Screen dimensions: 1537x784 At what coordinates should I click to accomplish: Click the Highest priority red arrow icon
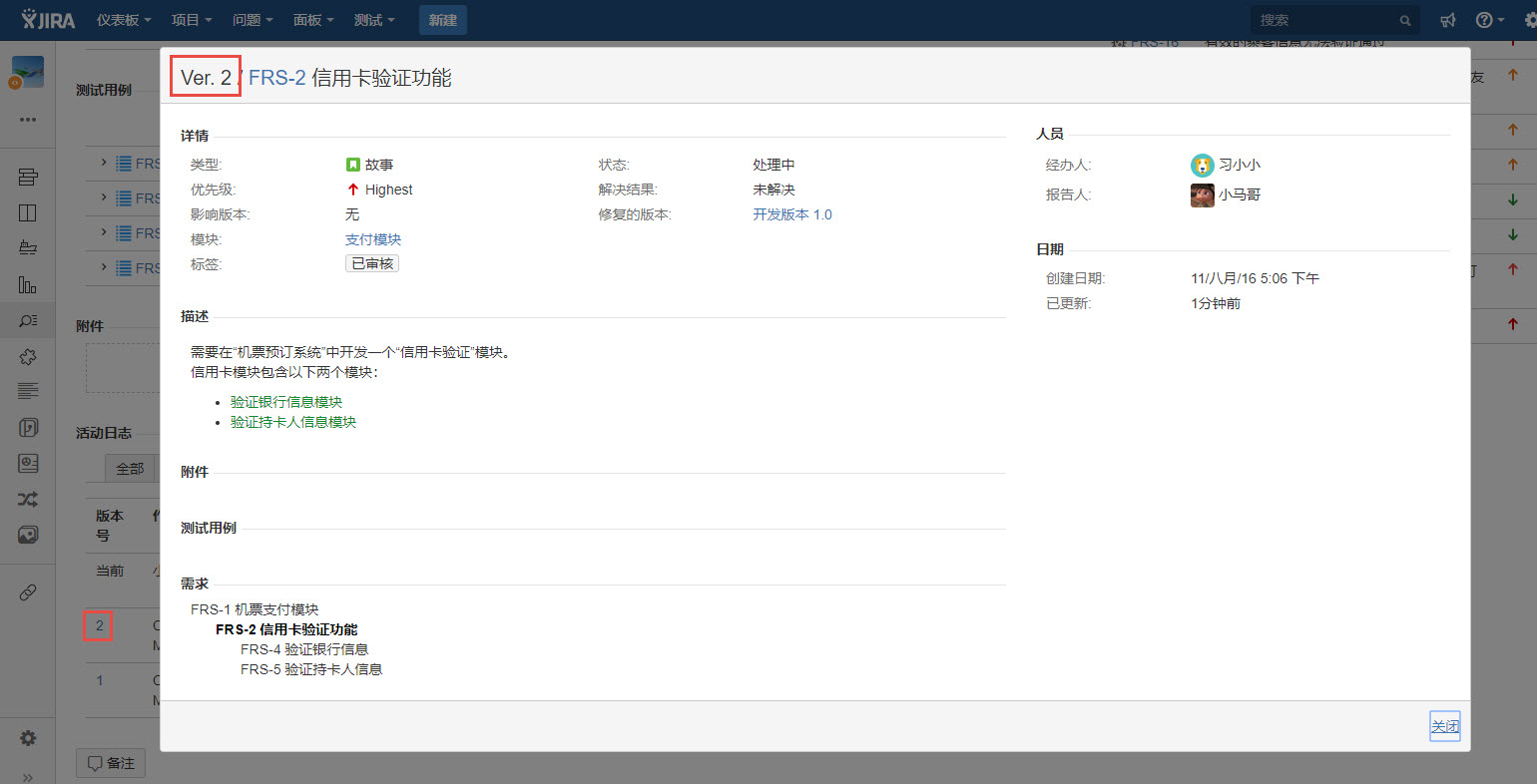(x=352, y=190)
